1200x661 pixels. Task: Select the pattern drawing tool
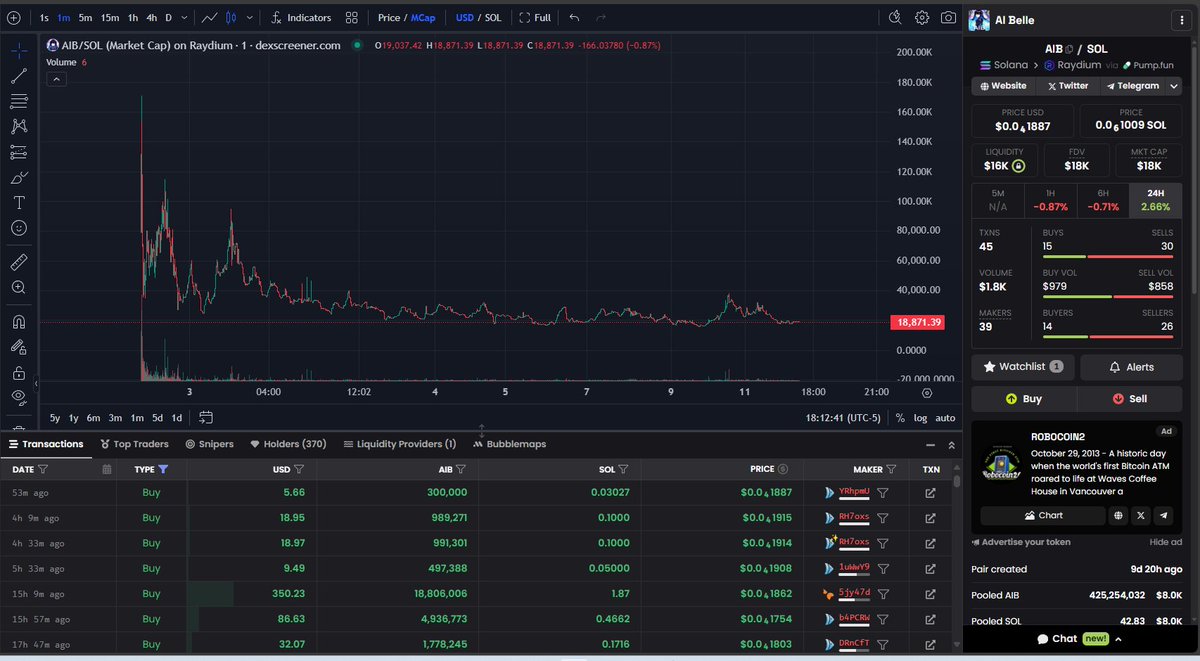[x=18, y=127]
